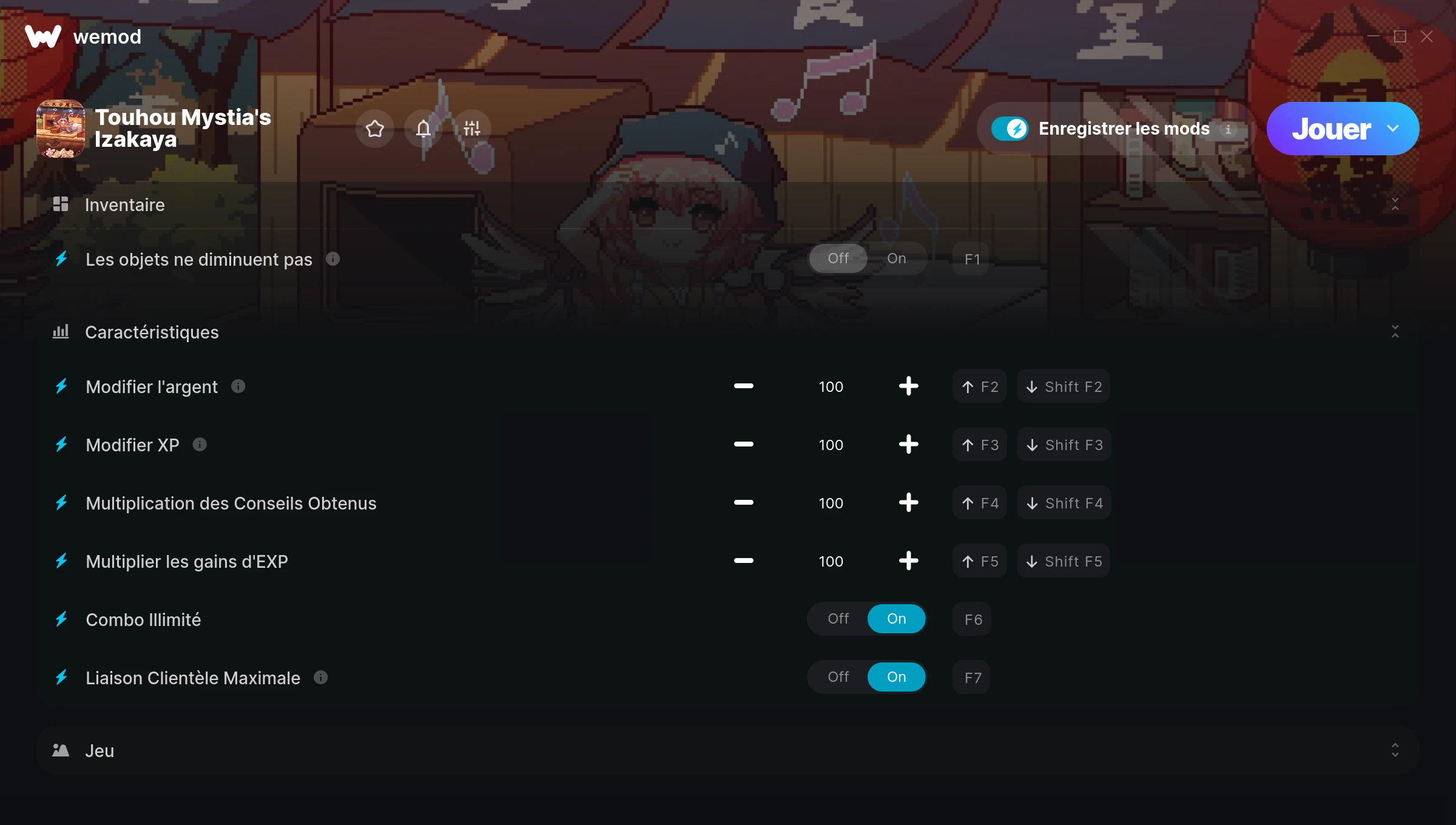Screen dimensions: 1456x825
Task: Expand the Jeu section
Action: 1395,750
